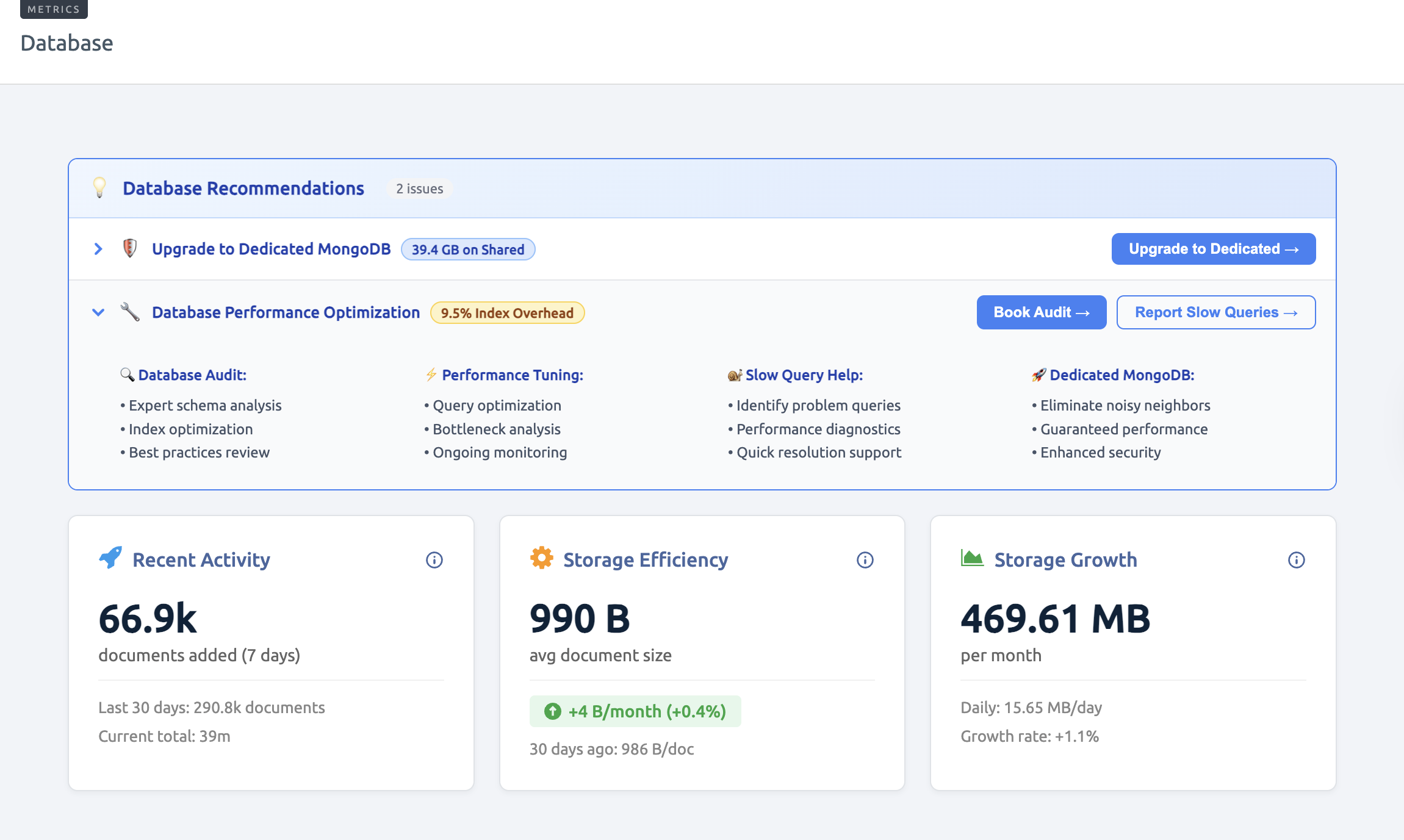The width and height of the screenshot is (1404, 840).
Task: Collapse the Database Performance Optimization section
Action: coord(98,312)
